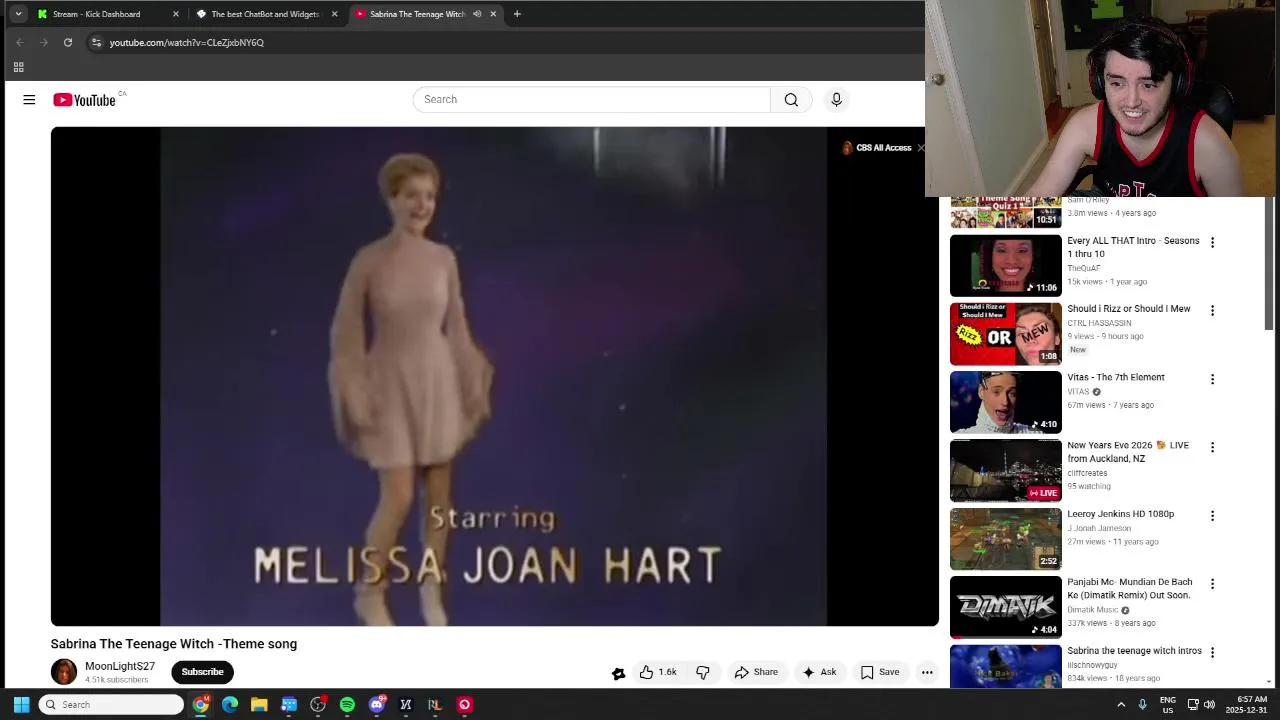
Task: Open Should i Rizz or Mew thumbnail
Action: [x=1005, y=334]
